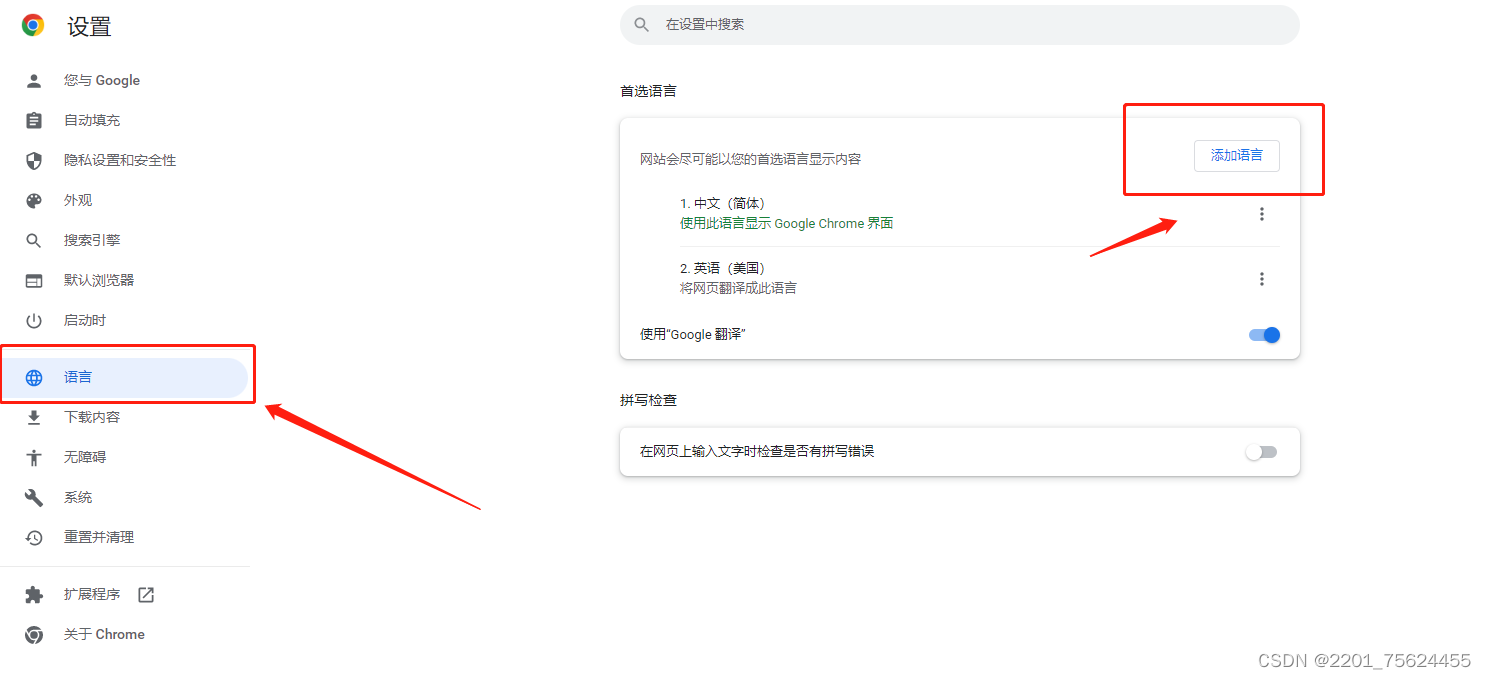The image size is (1486, 679).
Task: Click the person icon for 您与 Google
Action: 34,80
